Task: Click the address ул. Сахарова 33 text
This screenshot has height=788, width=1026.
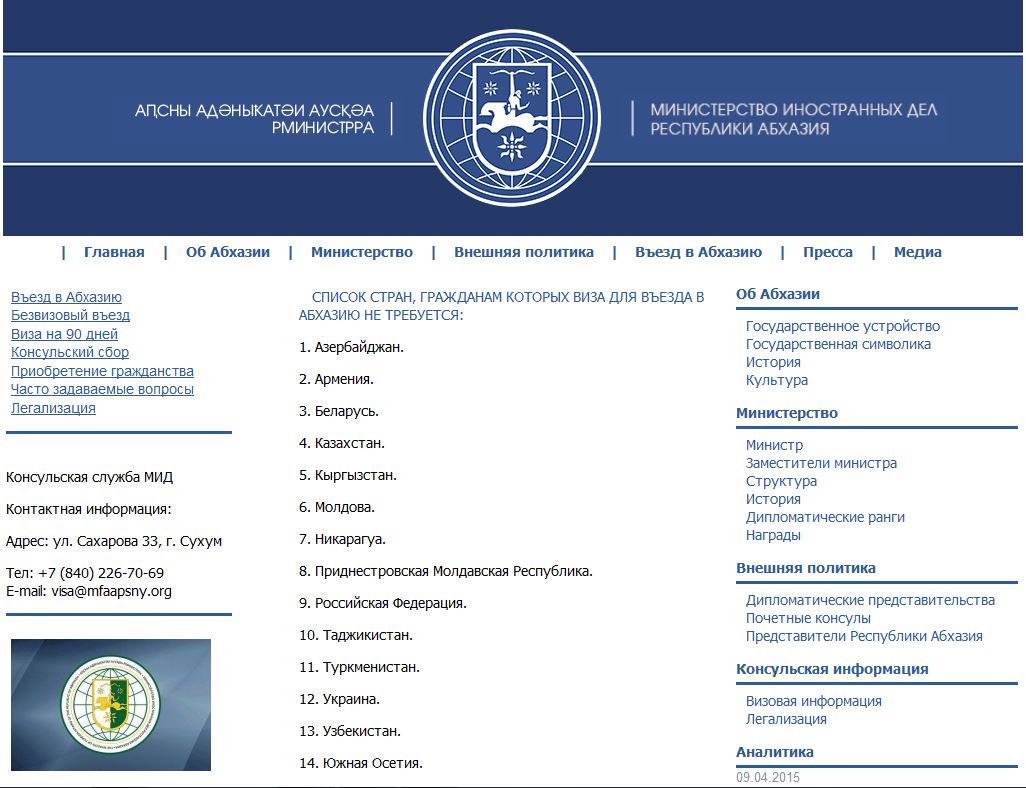Action: pyautogui.click(x=105, y=541)
